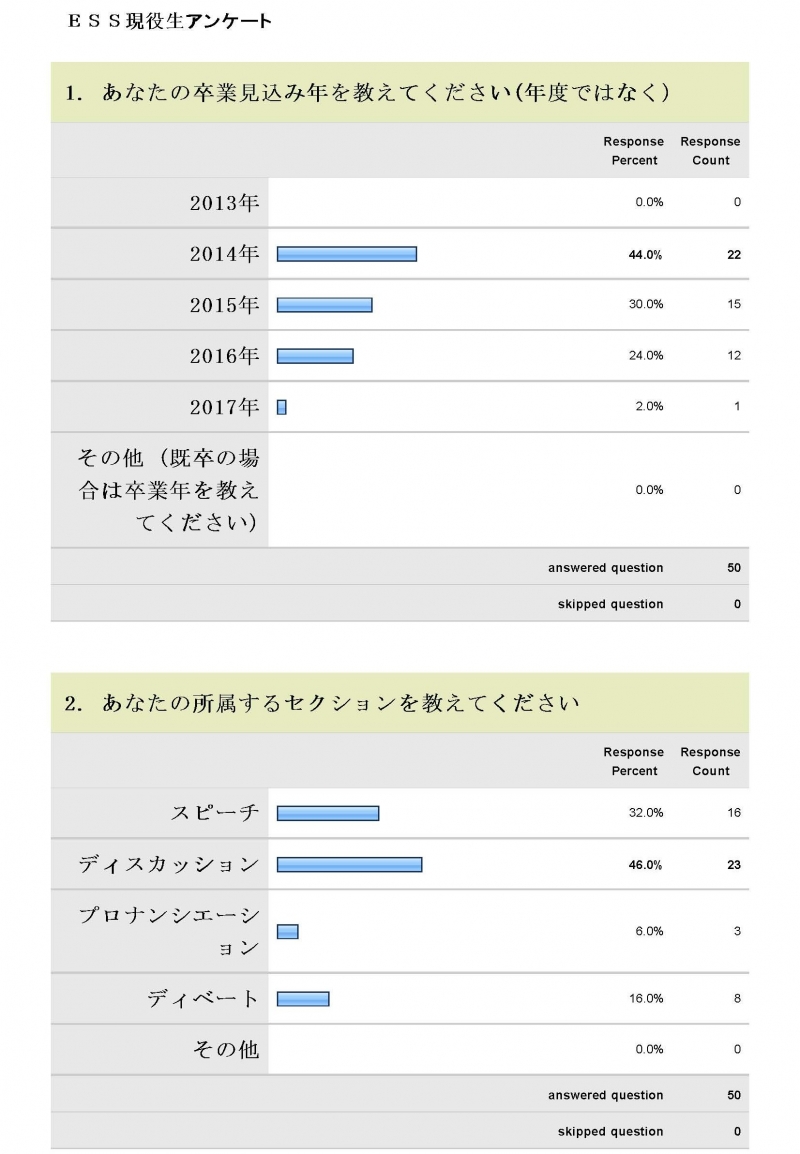800x1154 pixels.
Task: Click the その他 row in question 2
Action: [400, 1049]
